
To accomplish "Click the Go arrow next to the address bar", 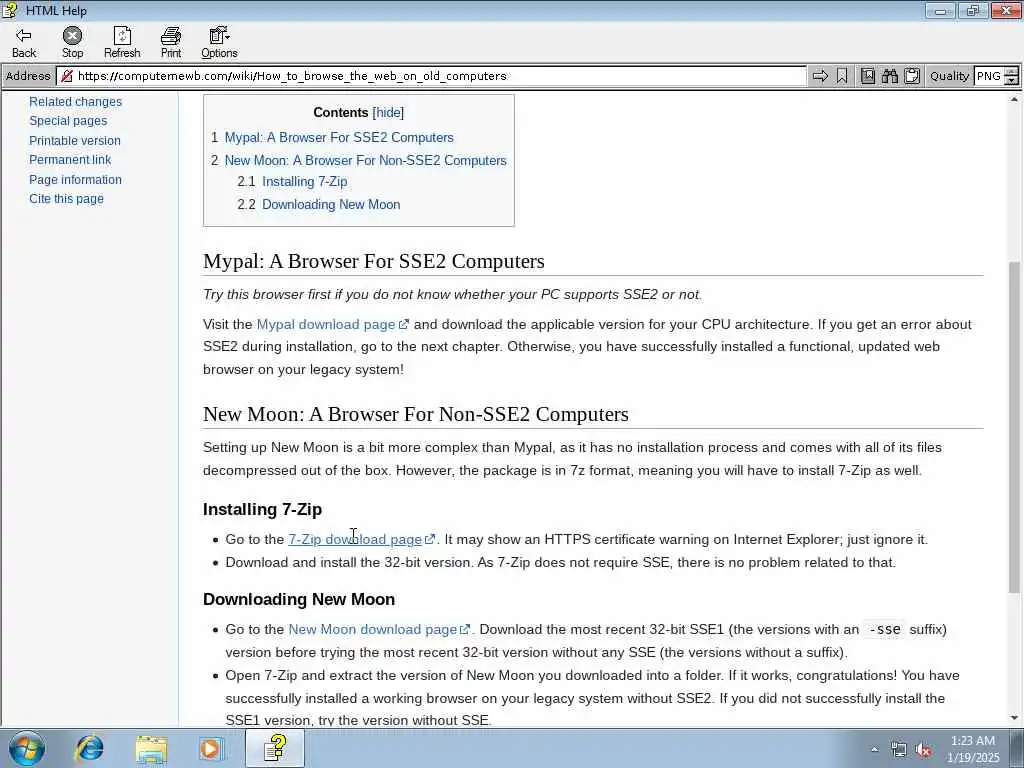I will coord(820,76).
